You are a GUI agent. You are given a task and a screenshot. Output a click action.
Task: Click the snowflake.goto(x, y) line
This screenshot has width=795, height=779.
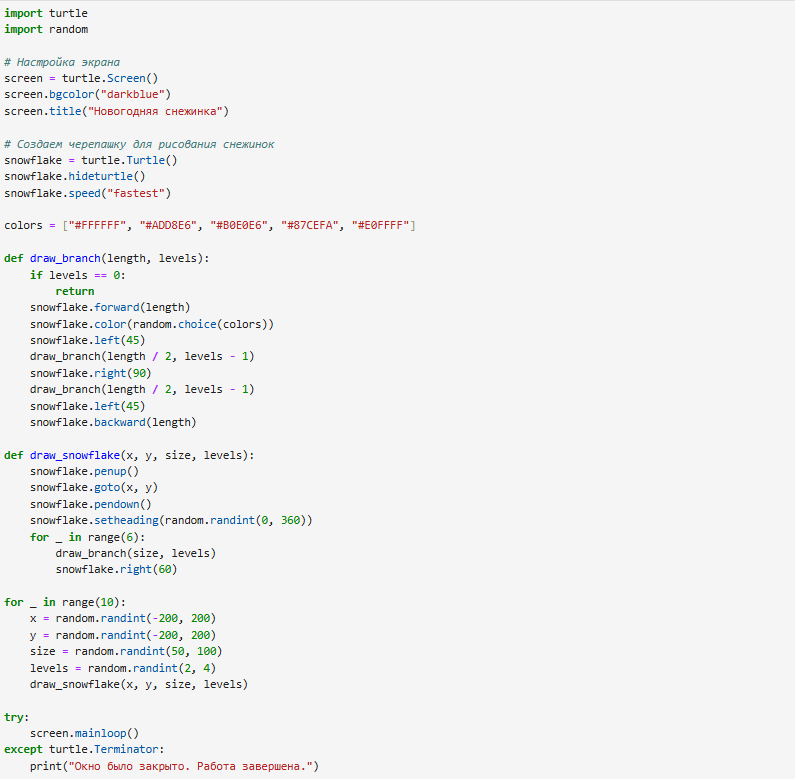click(94, 488)
